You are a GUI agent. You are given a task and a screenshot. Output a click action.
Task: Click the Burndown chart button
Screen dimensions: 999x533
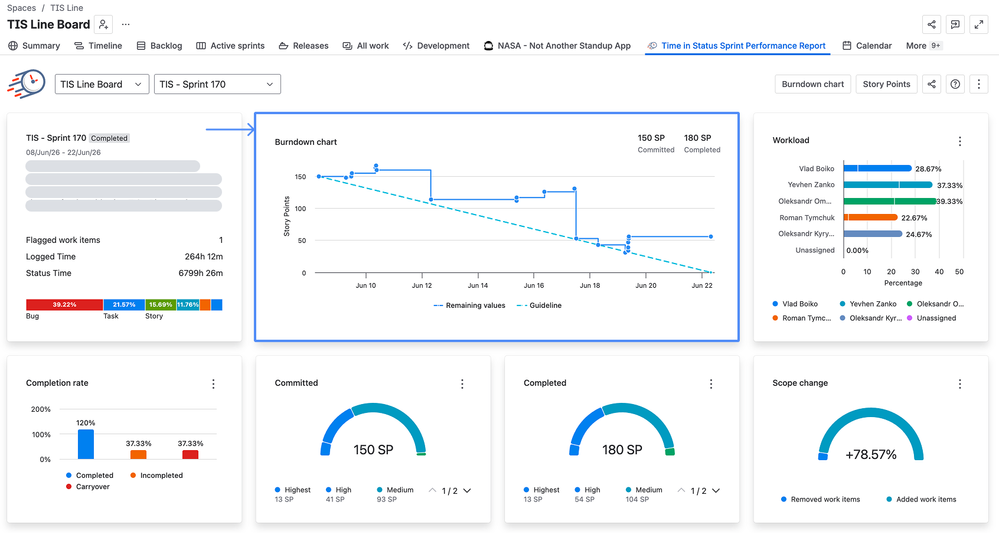tap(812, 84)
